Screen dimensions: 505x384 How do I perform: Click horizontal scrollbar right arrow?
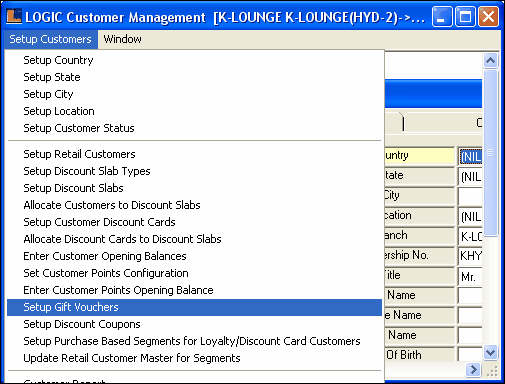point(473,369)
